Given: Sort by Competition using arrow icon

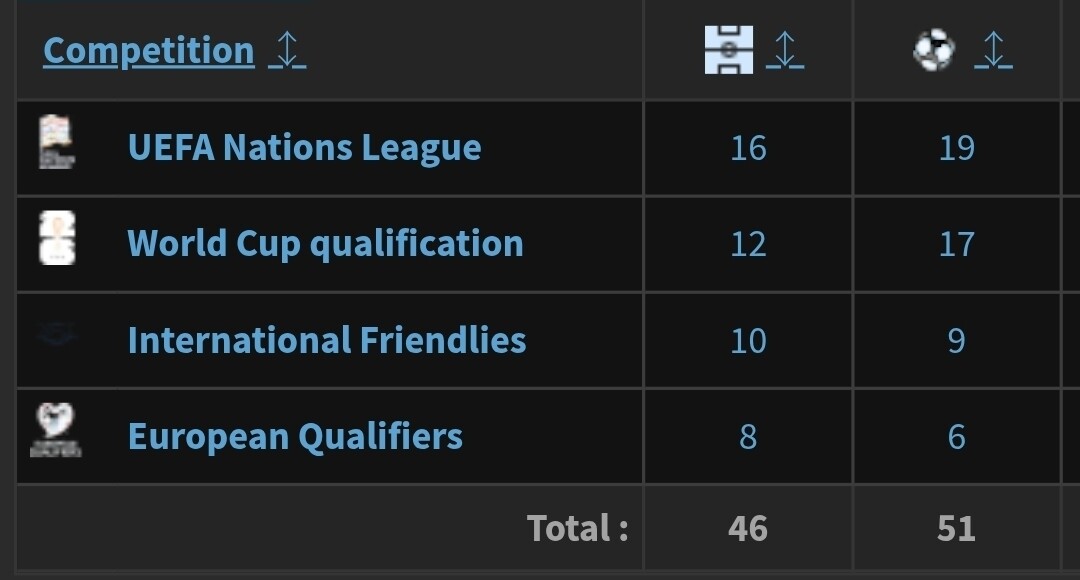Looking at the screenshot, I should 287,50.
